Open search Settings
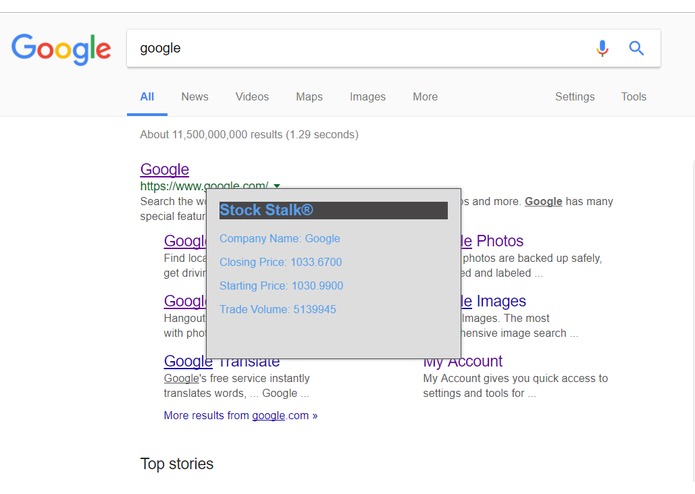The width and height of the screenshot is (695, 494). tap(575, 97)
